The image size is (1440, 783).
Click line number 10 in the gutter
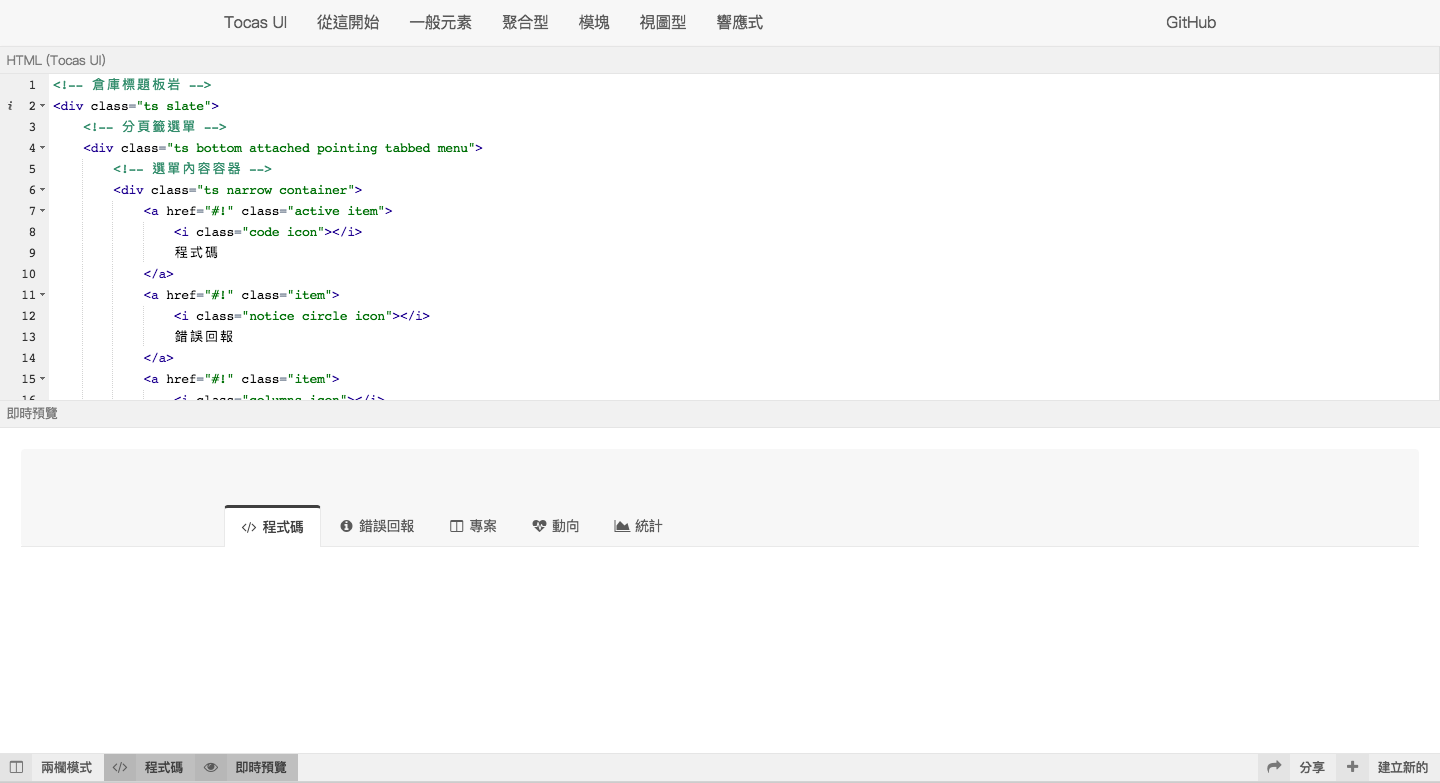pos(28,274)
